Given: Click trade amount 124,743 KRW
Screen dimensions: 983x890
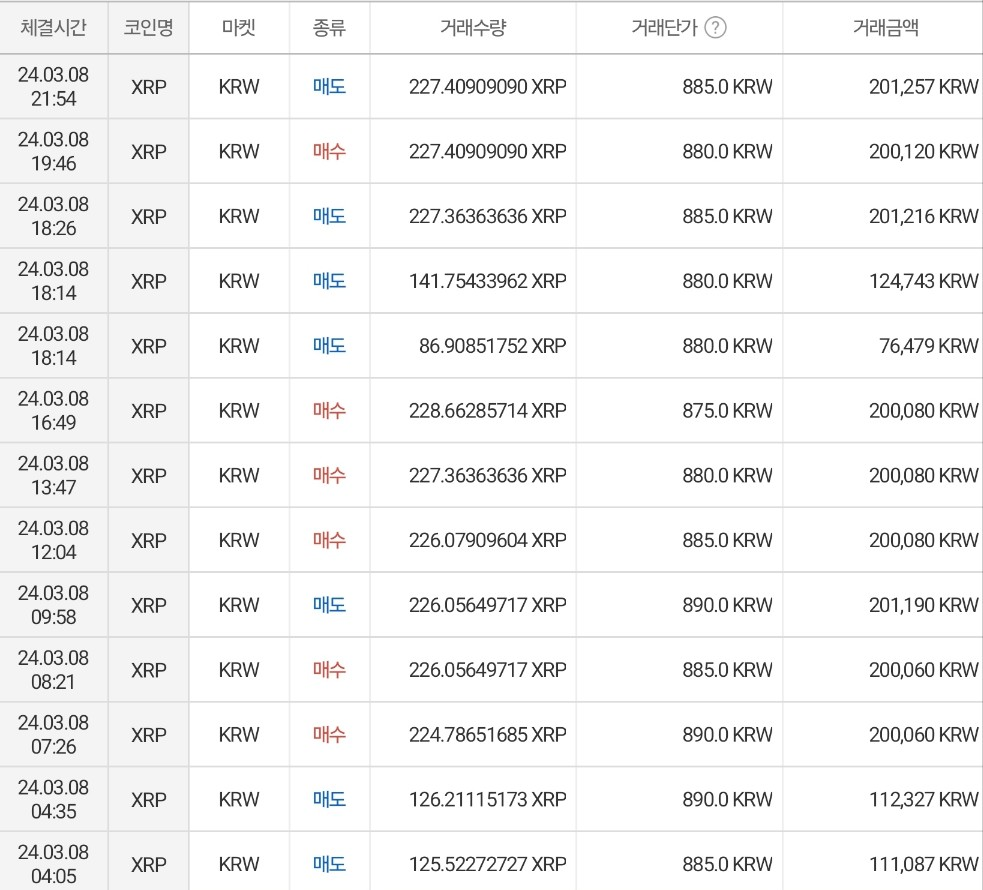Looking at the screenshot, I should coord(923,281).
